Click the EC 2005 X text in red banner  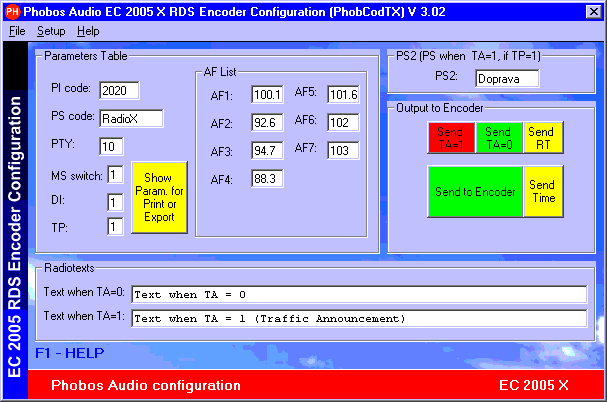point(533,385)
